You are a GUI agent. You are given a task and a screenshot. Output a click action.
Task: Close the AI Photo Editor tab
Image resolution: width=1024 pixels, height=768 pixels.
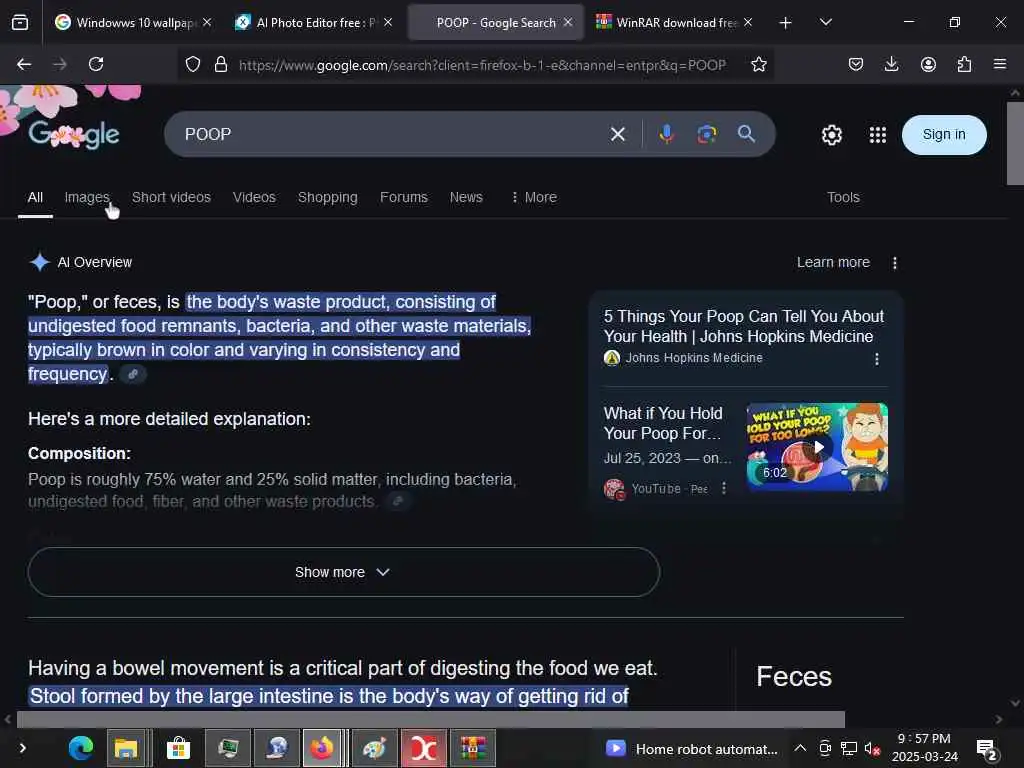pyautogui.click(x=388, y=22)
